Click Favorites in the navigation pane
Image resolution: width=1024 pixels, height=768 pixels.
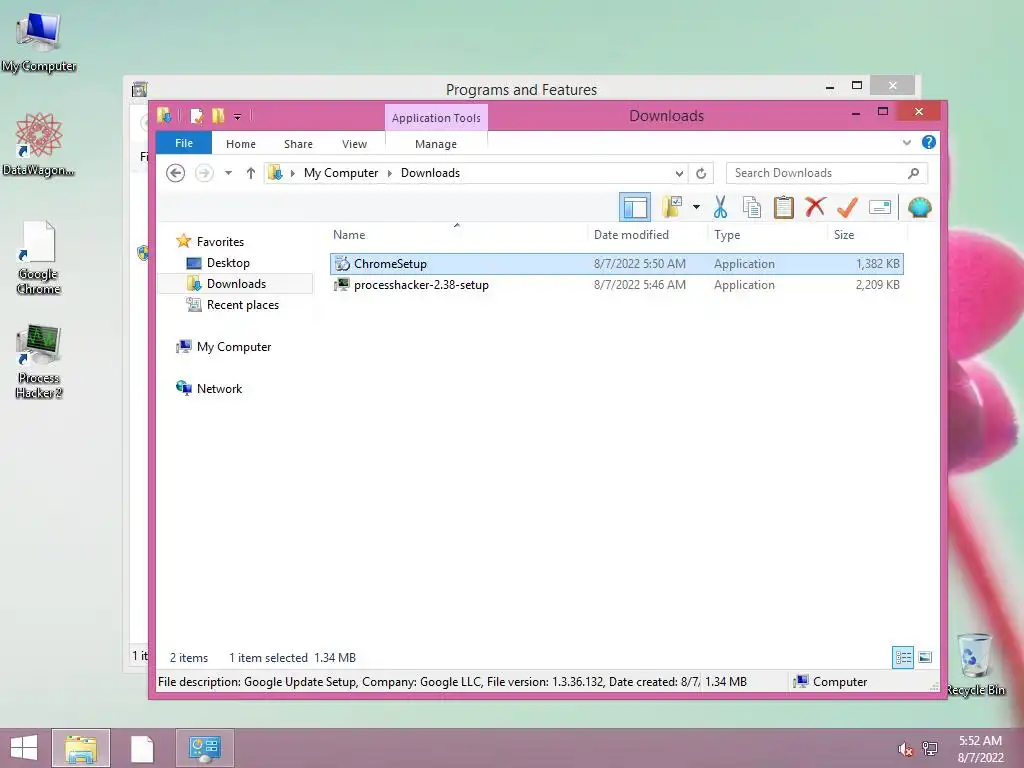(x=220, y=242)
